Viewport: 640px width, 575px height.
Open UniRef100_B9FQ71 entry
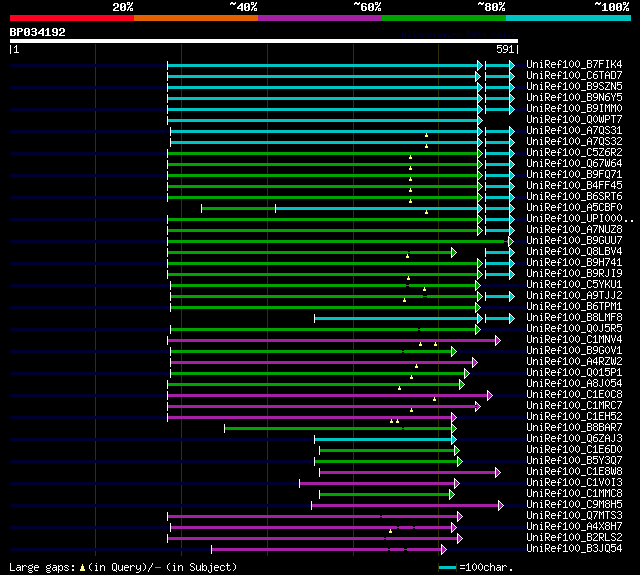coord(574,175)
